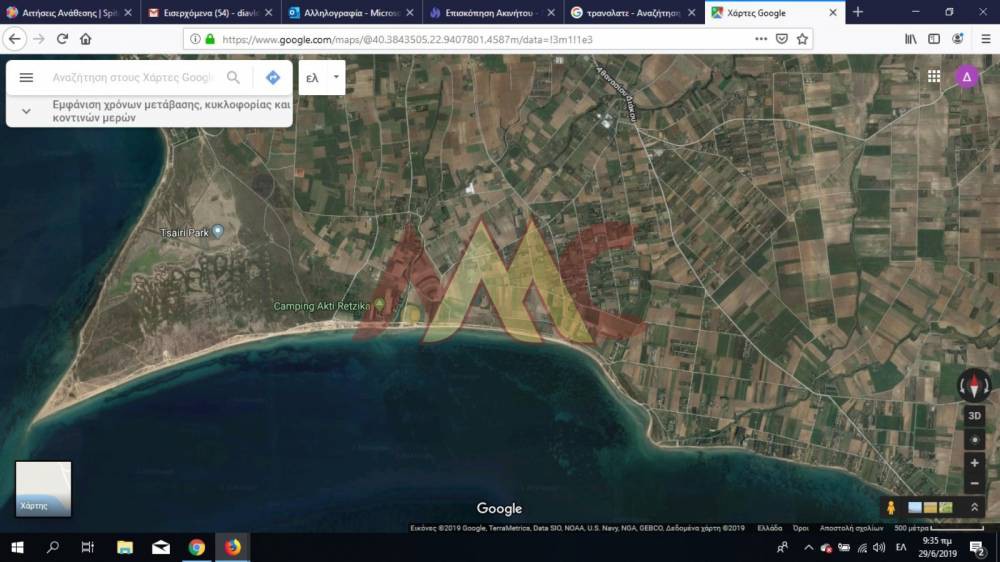The height and width of the screenshot is (562, 1000).
Task: Open the Firefox library icon
Action: click(x=911, y=39)
